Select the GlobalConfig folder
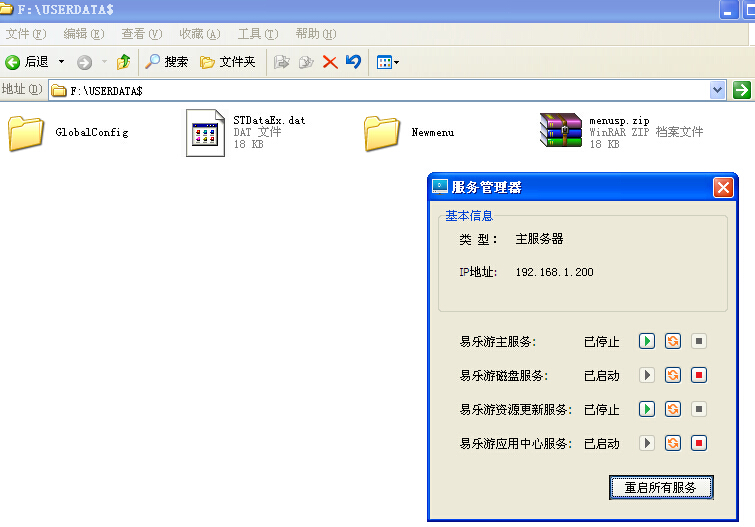This screenshot has width=755, height=527. (x=68, y=132)
